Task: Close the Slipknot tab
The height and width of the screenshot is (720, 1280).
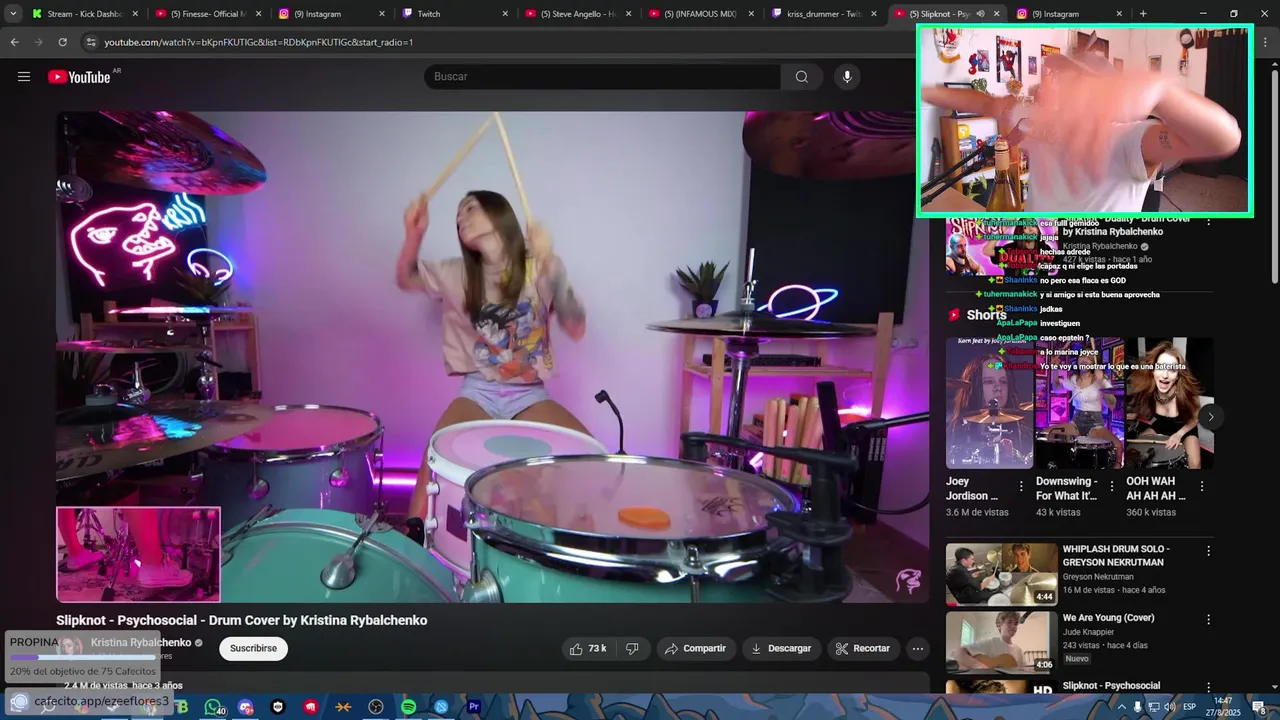Action: (996, 14)
